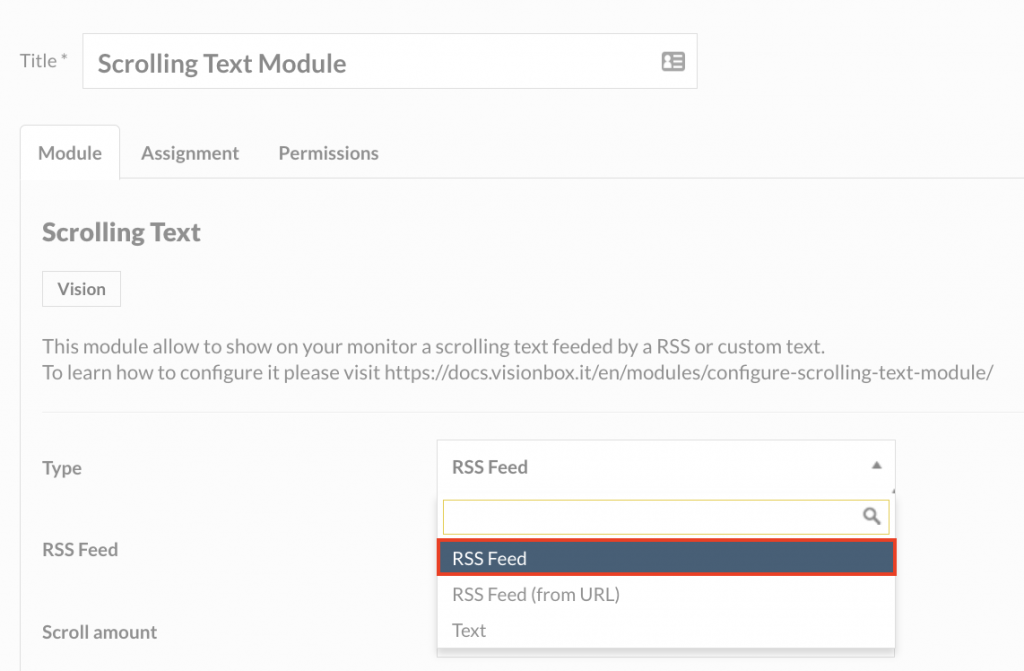Screen dimensions: 1024x671
Task: Click the docs.visionbox.it documentation URL
Action: (x=689, y=372)
